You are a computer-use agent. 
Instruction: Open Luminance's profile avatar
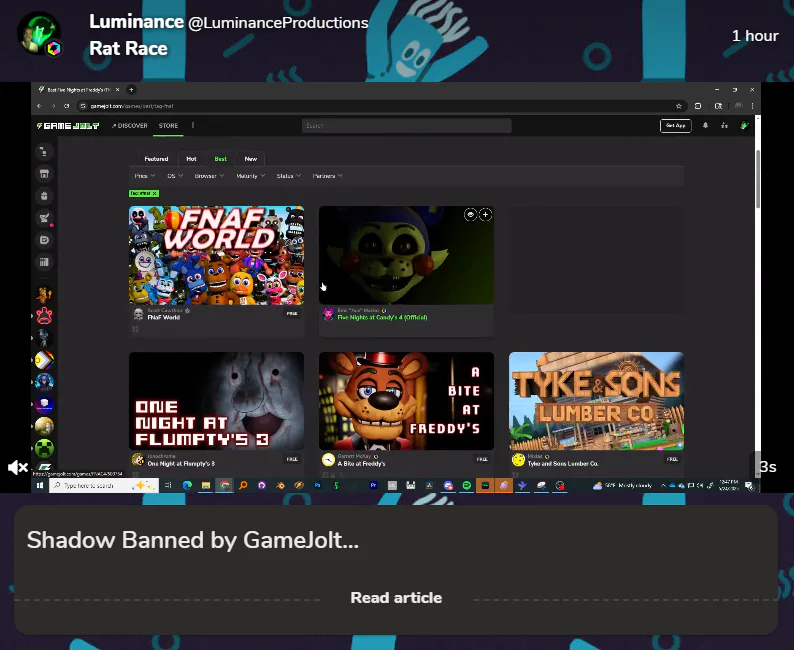39,33
